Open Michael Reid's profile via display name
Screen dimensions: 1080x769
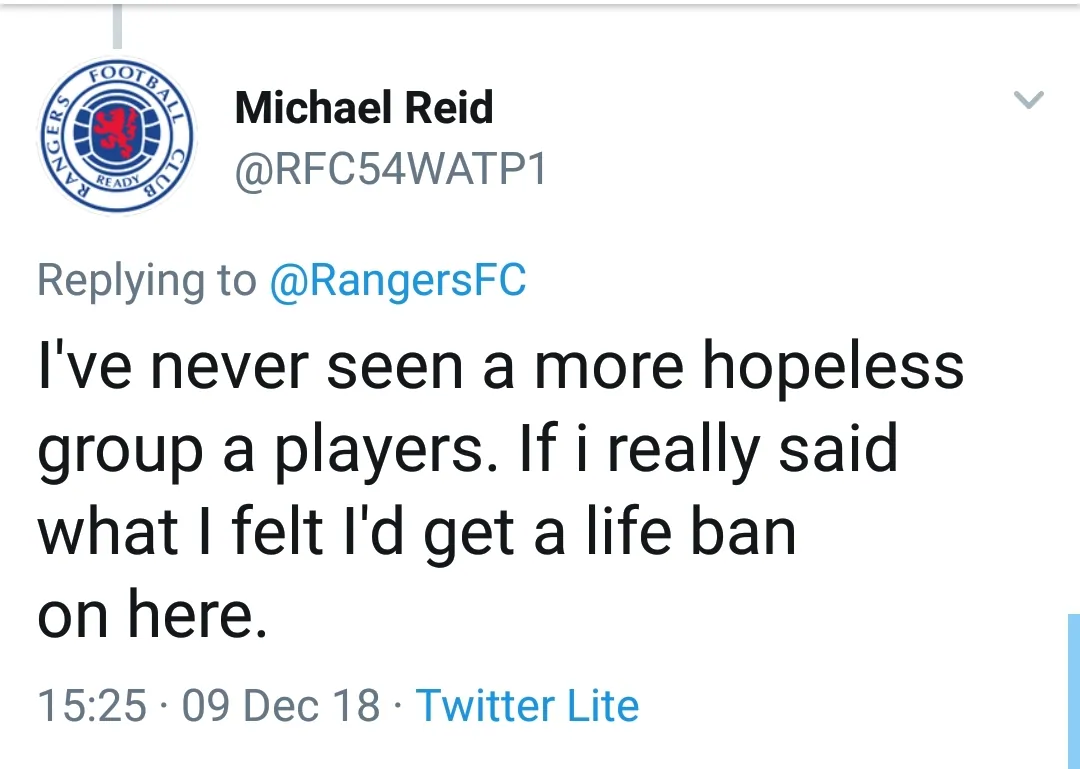coord(364,108)
